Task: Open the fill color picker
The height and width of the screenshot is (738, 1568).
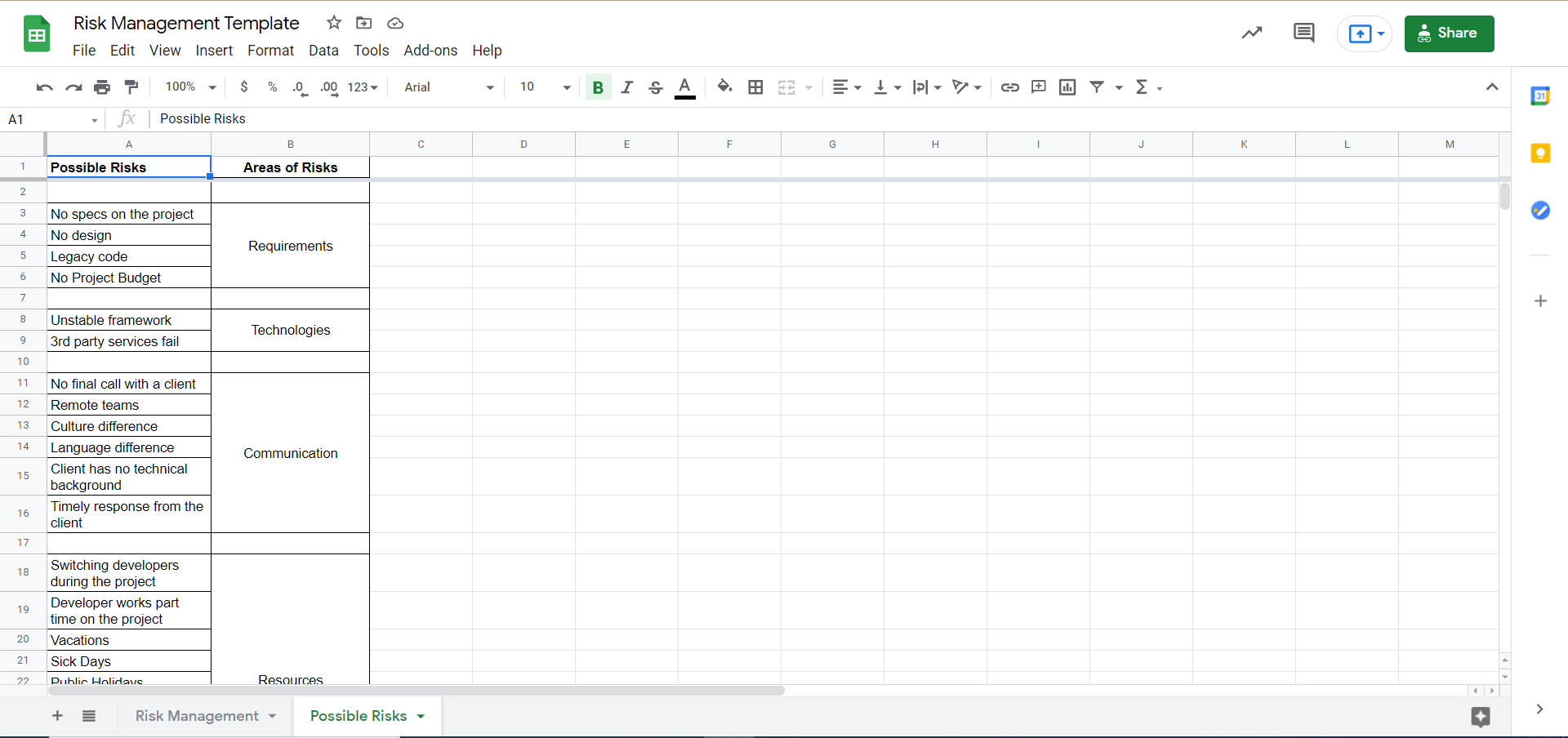Action: (x=724, y=87)
